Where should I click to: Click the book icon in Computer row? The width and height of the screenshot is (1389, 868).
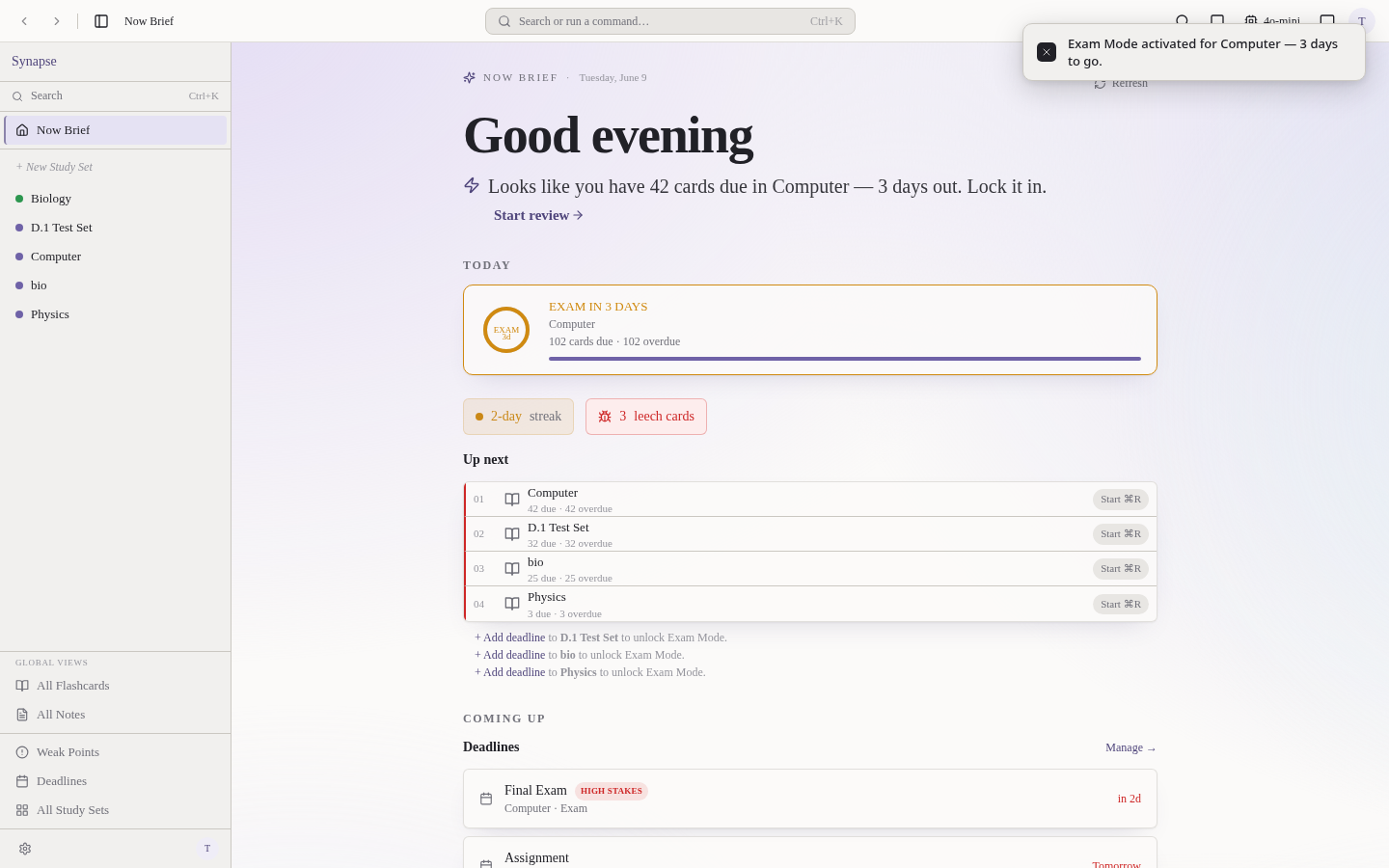(512, 500)
